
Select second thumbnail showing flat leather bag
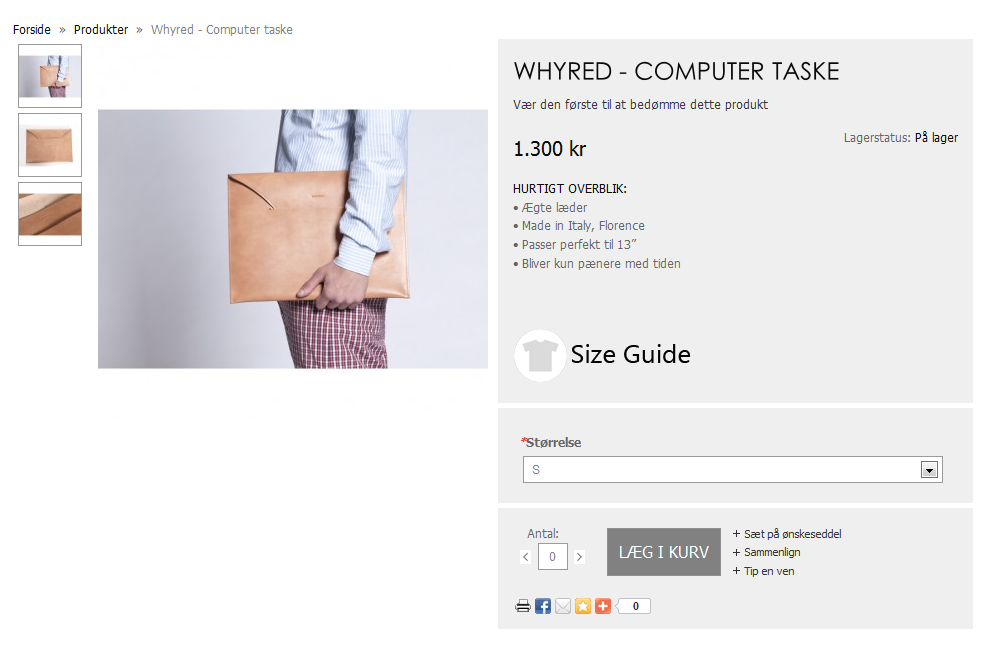50,145
